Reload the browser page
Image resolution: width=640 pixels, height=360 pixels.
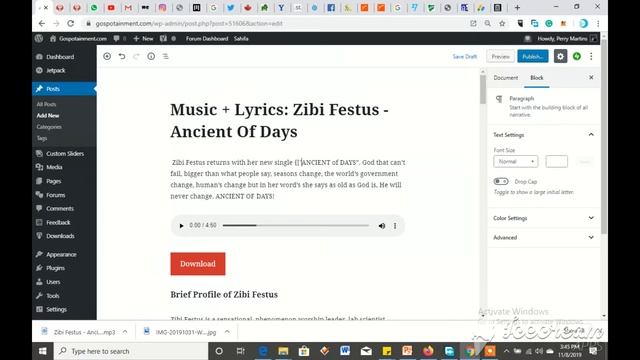[70, 23]
